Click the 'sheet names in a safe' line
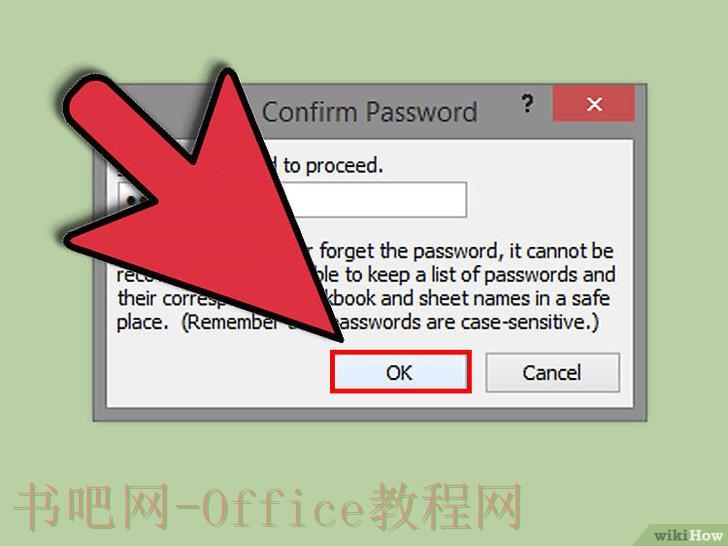The width and height of the screenshot is (728, 546). [x=514, y=299]
